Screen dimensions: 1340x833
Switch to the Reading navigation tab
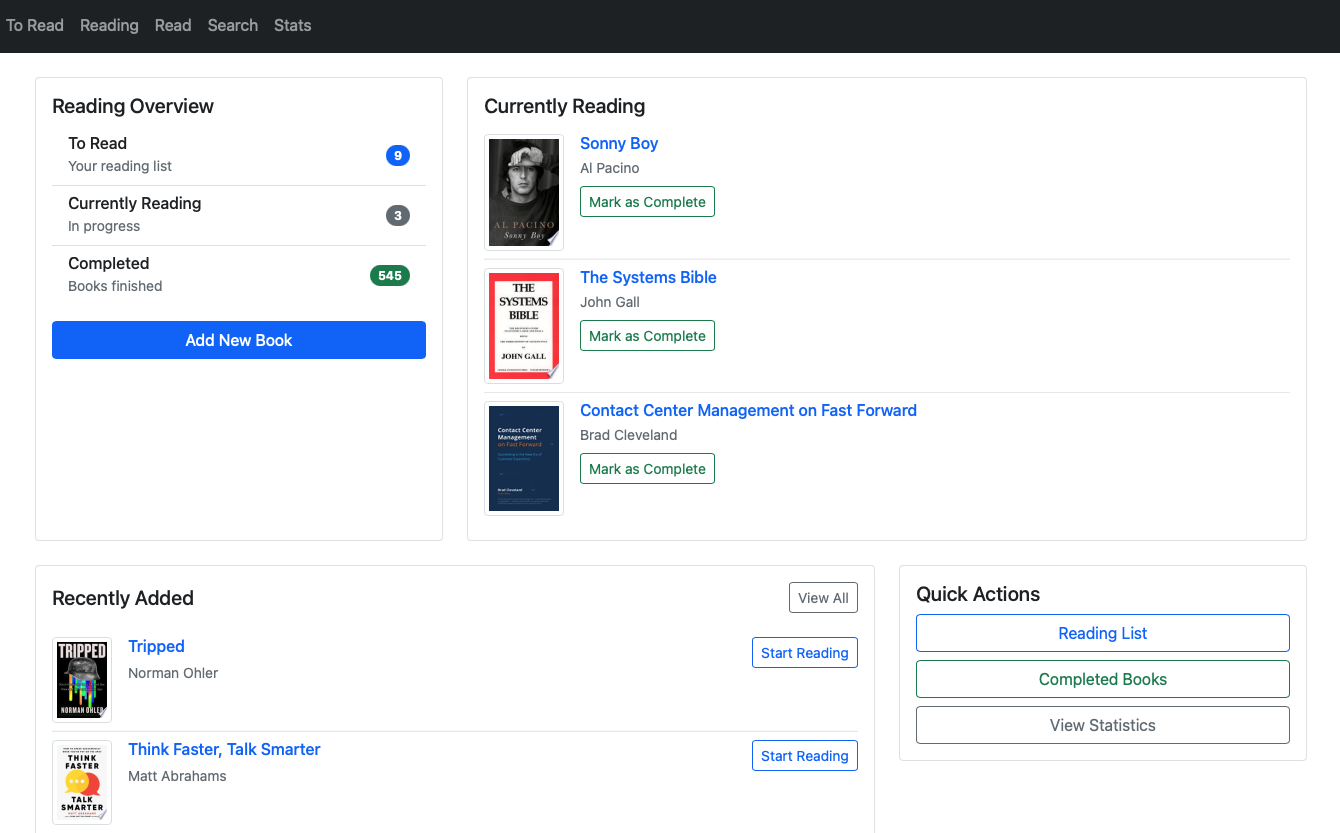point(109,25)
